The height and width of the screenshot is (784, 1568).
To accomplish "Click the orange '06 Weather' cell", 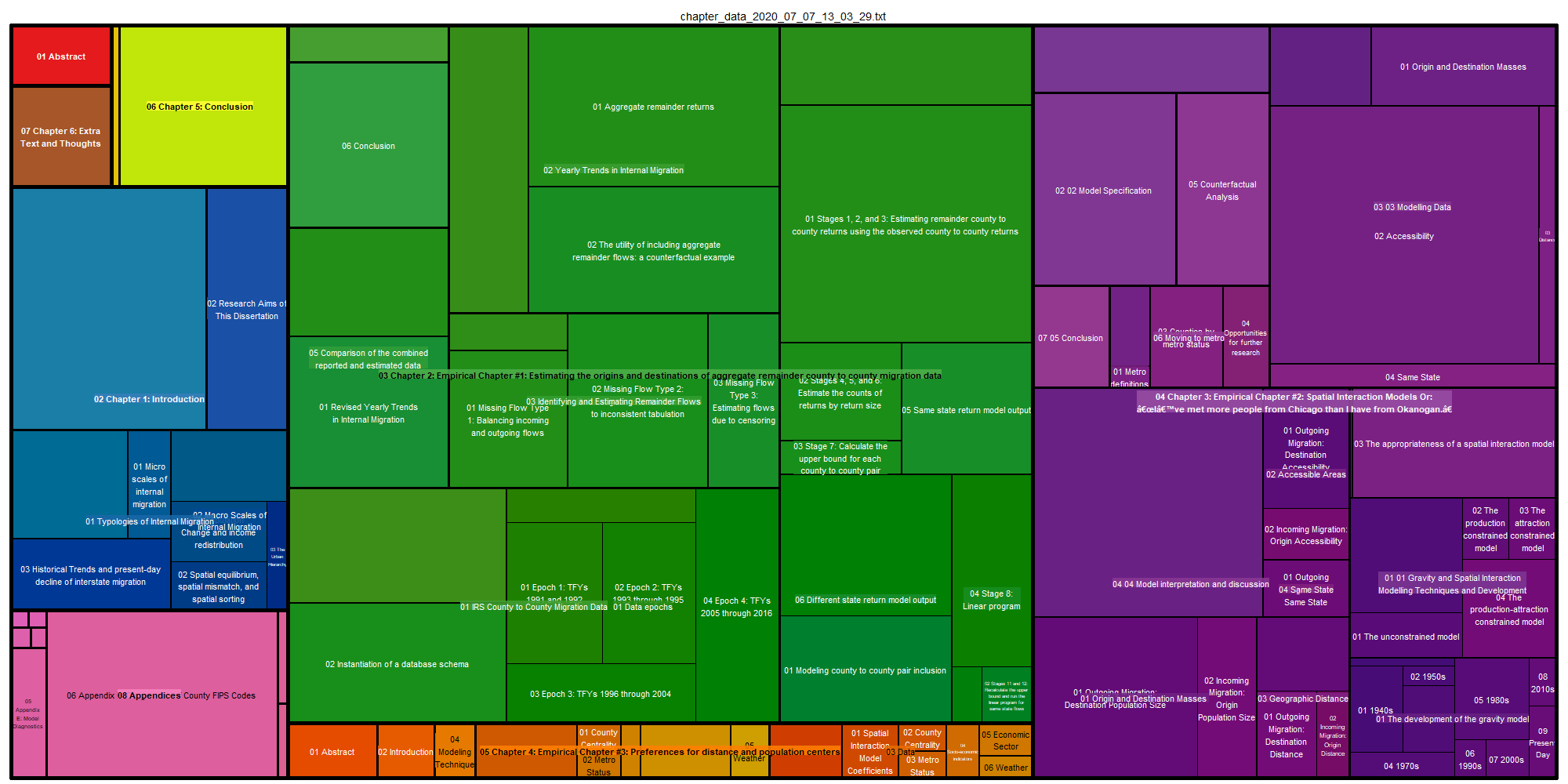I will click(x=1006, y=768).
